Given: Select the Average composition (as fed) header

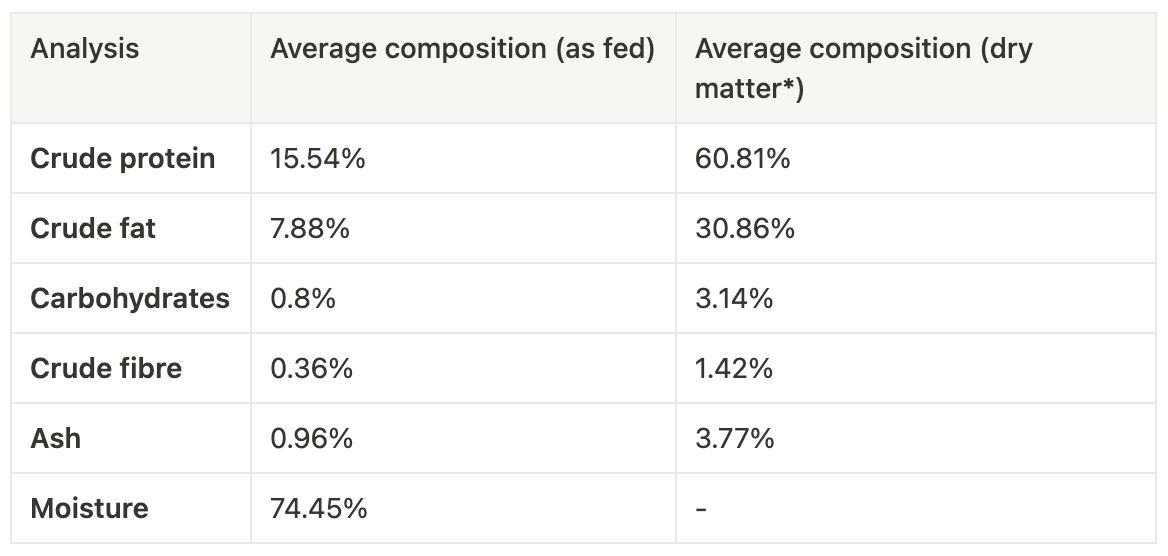Looking at the screenshot, I should (462, 49).
